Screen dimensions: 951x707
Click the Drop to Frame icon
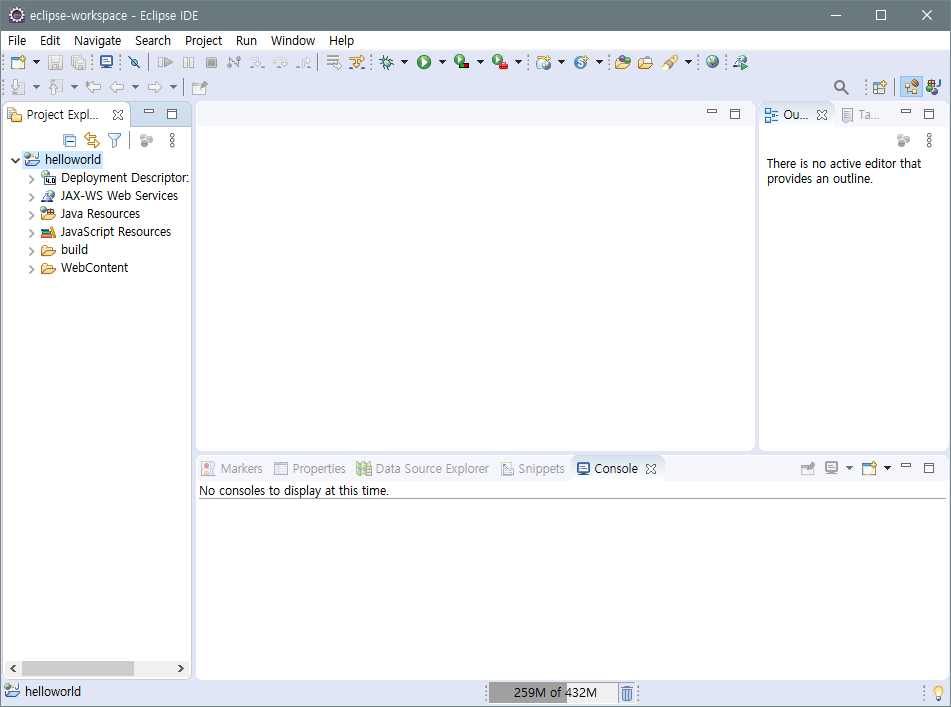pos(334,62)
